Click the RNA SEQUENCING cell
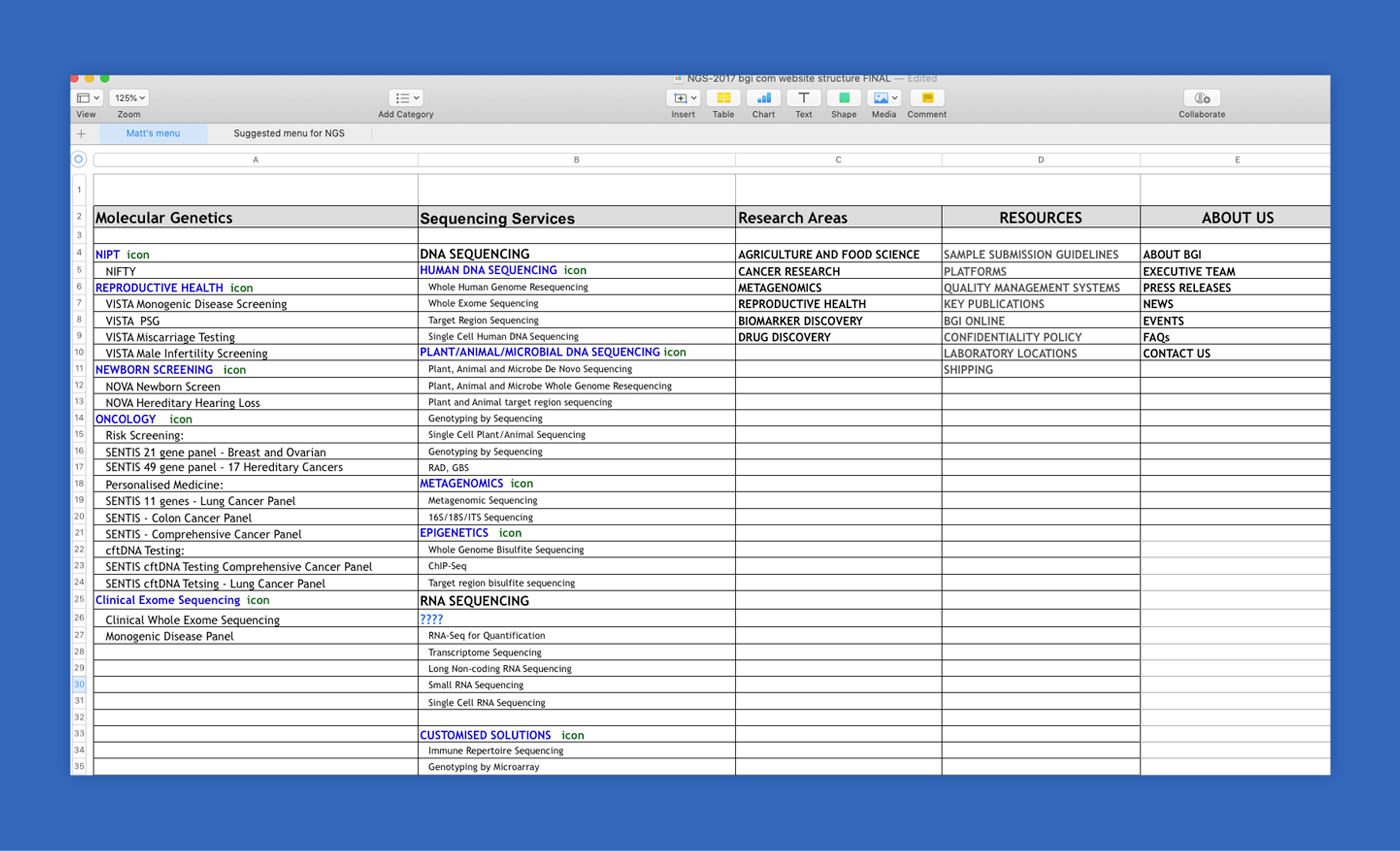The image size is (1400, 851). click(577, 601)
